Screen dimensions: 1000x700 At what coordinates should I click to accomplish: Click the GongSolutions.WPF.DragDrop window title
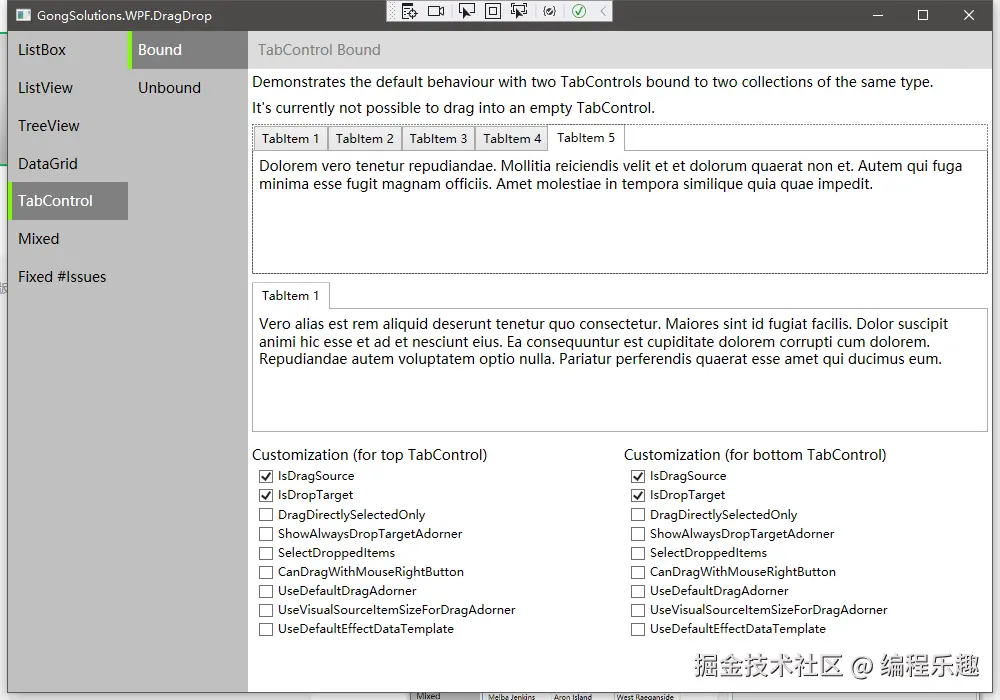pyautogui.click(x=124, y=15)
